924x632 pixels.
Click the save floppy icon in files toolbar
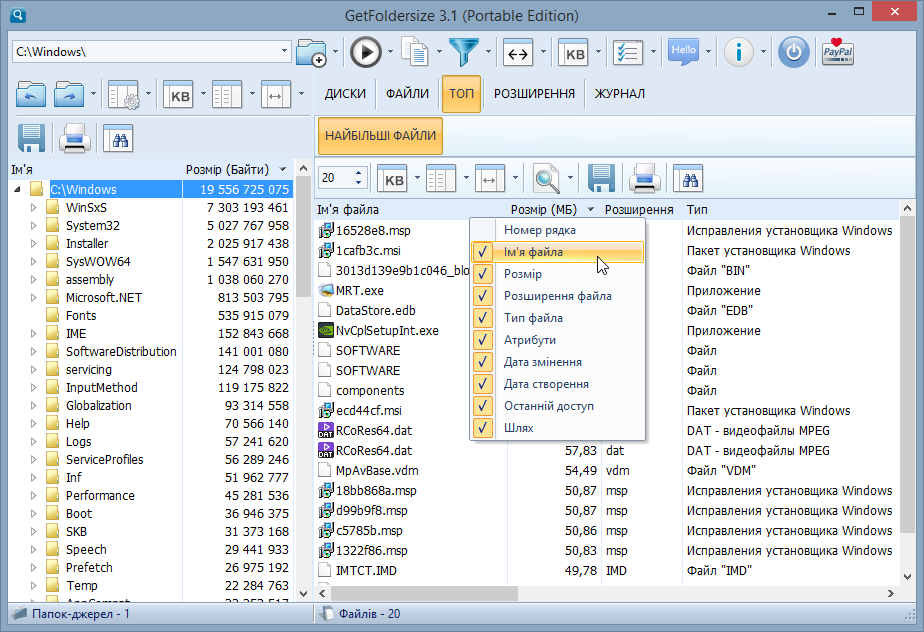tap(601, 179)
